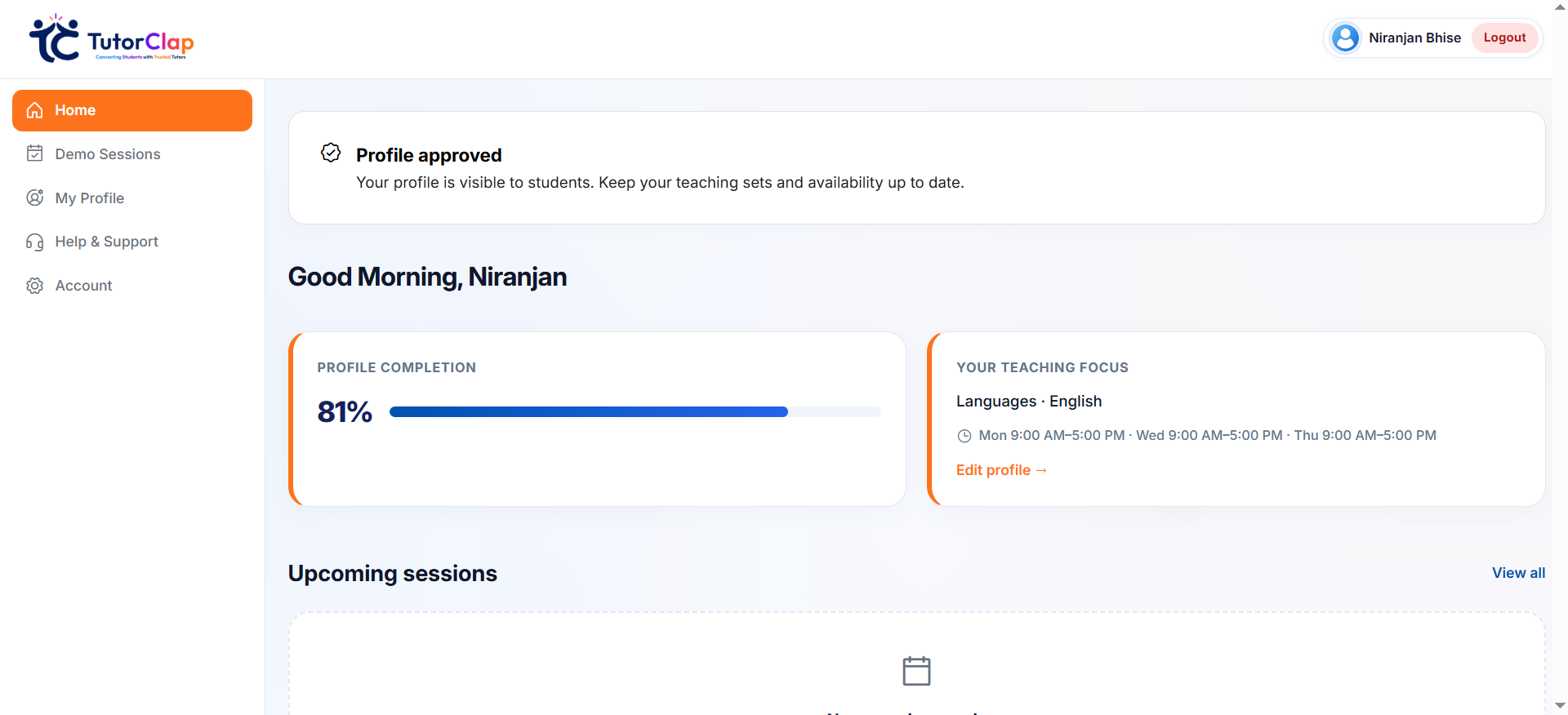The image size is (1568, 715).
Task: Log out using the Logout button
Action: pos(1504,38)
